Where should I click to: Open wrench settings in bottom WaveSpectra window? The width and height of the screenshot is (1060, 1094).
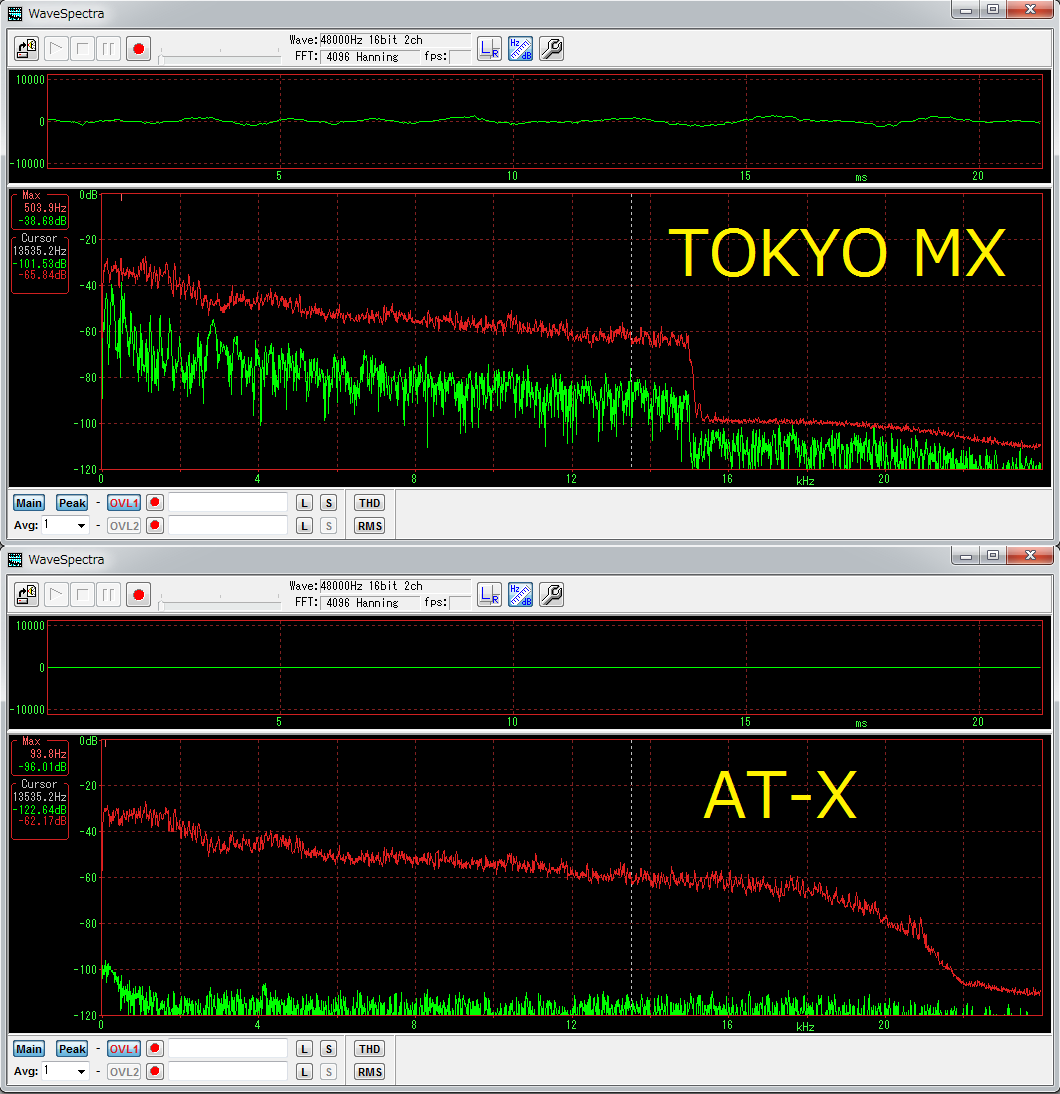[x=551, y=594]
